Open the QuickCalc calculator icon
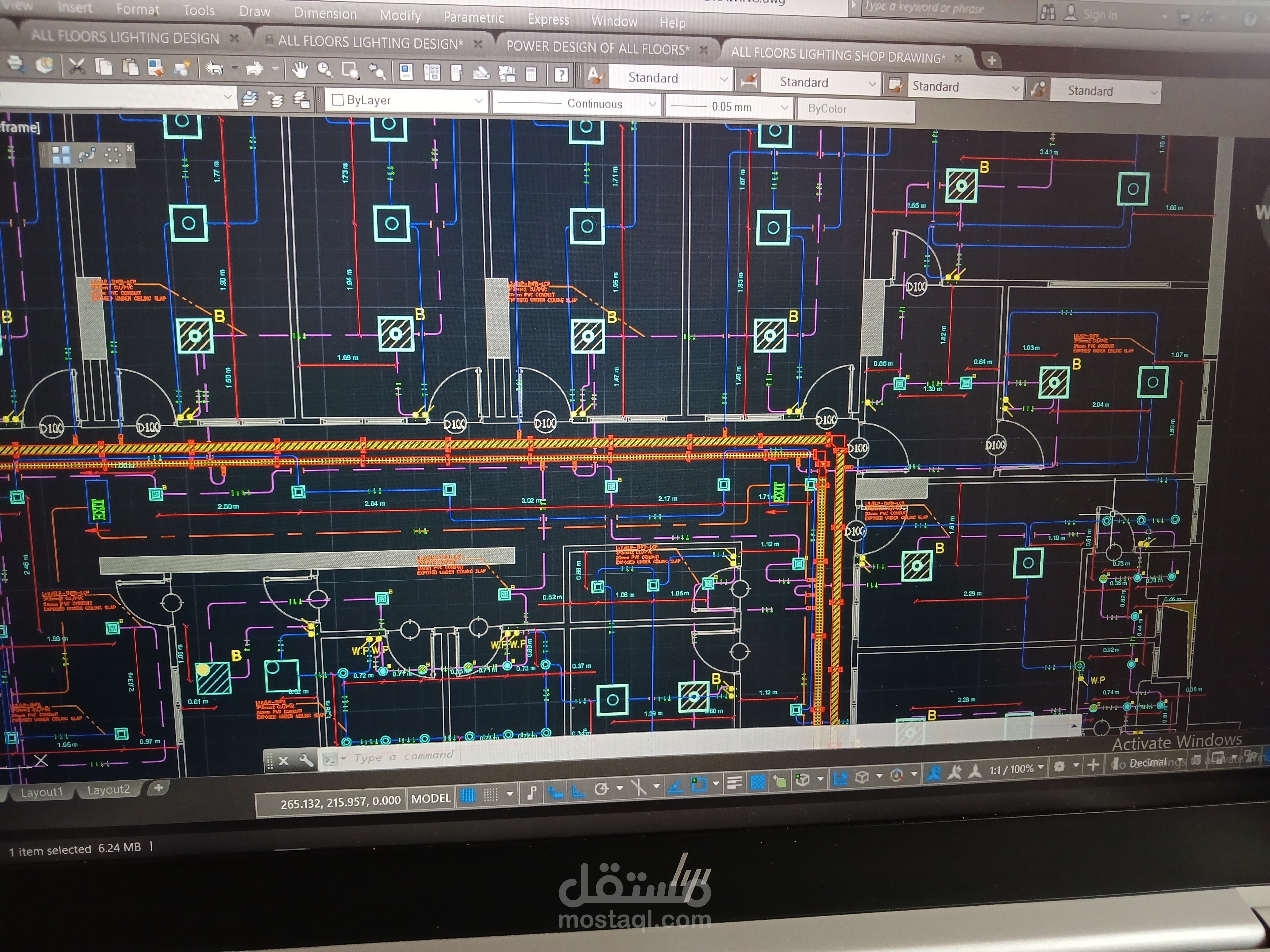Screen dimensions: 1270x952 coord(531,74)
